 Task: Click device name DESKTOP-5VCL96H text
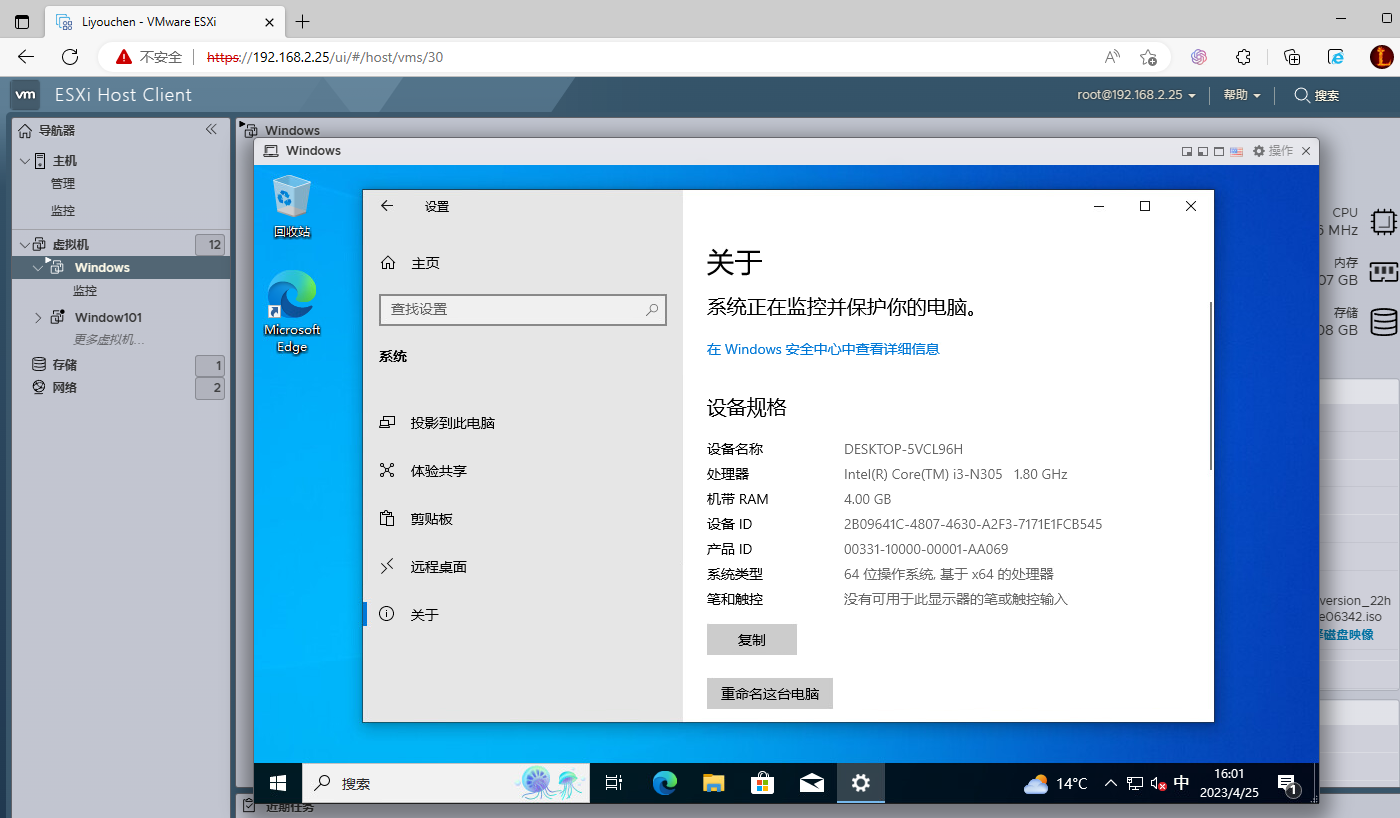(903, 449)
